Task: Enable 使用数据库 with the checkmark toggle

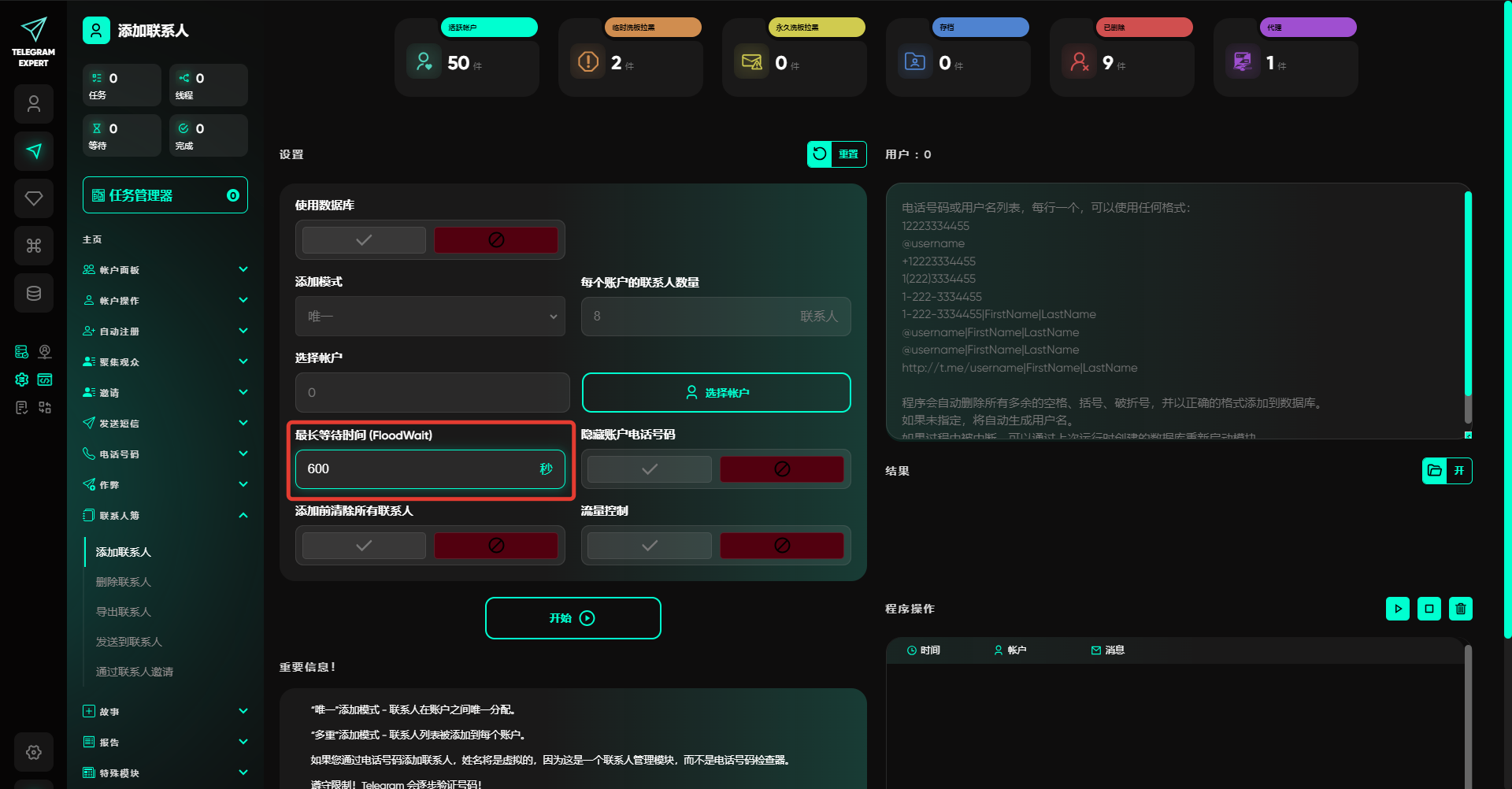Action: tap(364, 240)
